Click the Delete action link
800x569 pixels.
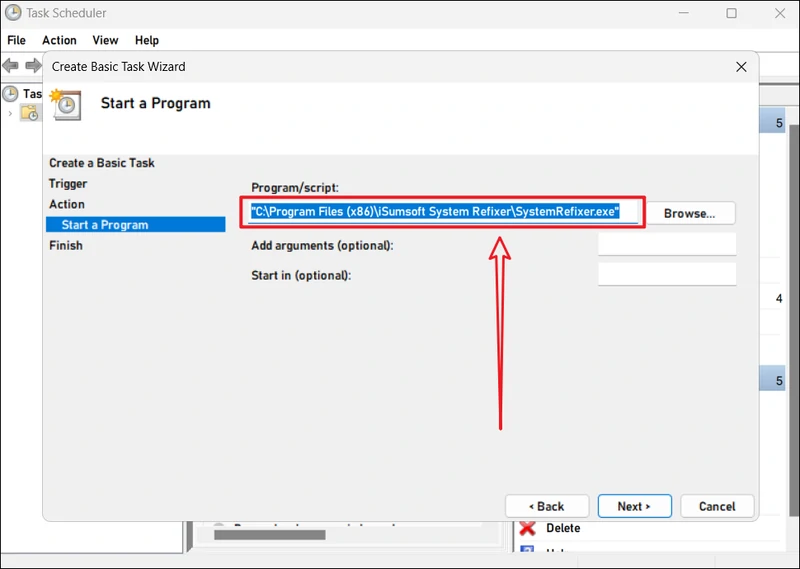563,528
